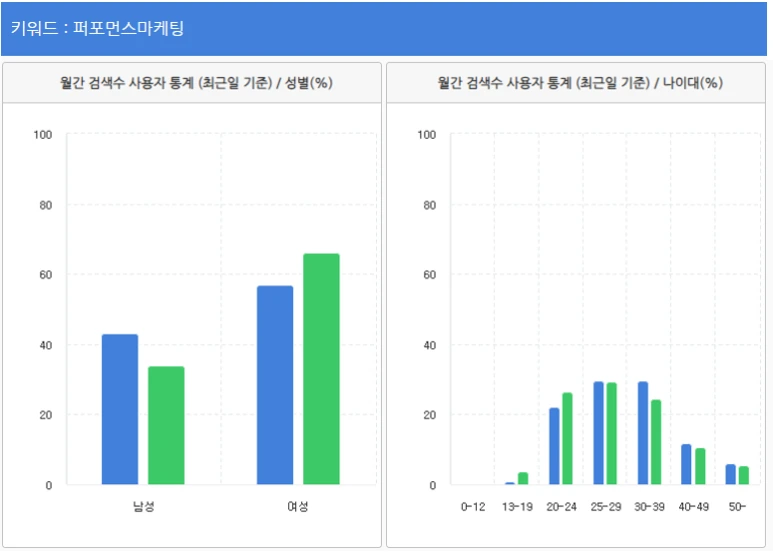
Task: Click the green 50- age bar
Action: tap(744, 475)
